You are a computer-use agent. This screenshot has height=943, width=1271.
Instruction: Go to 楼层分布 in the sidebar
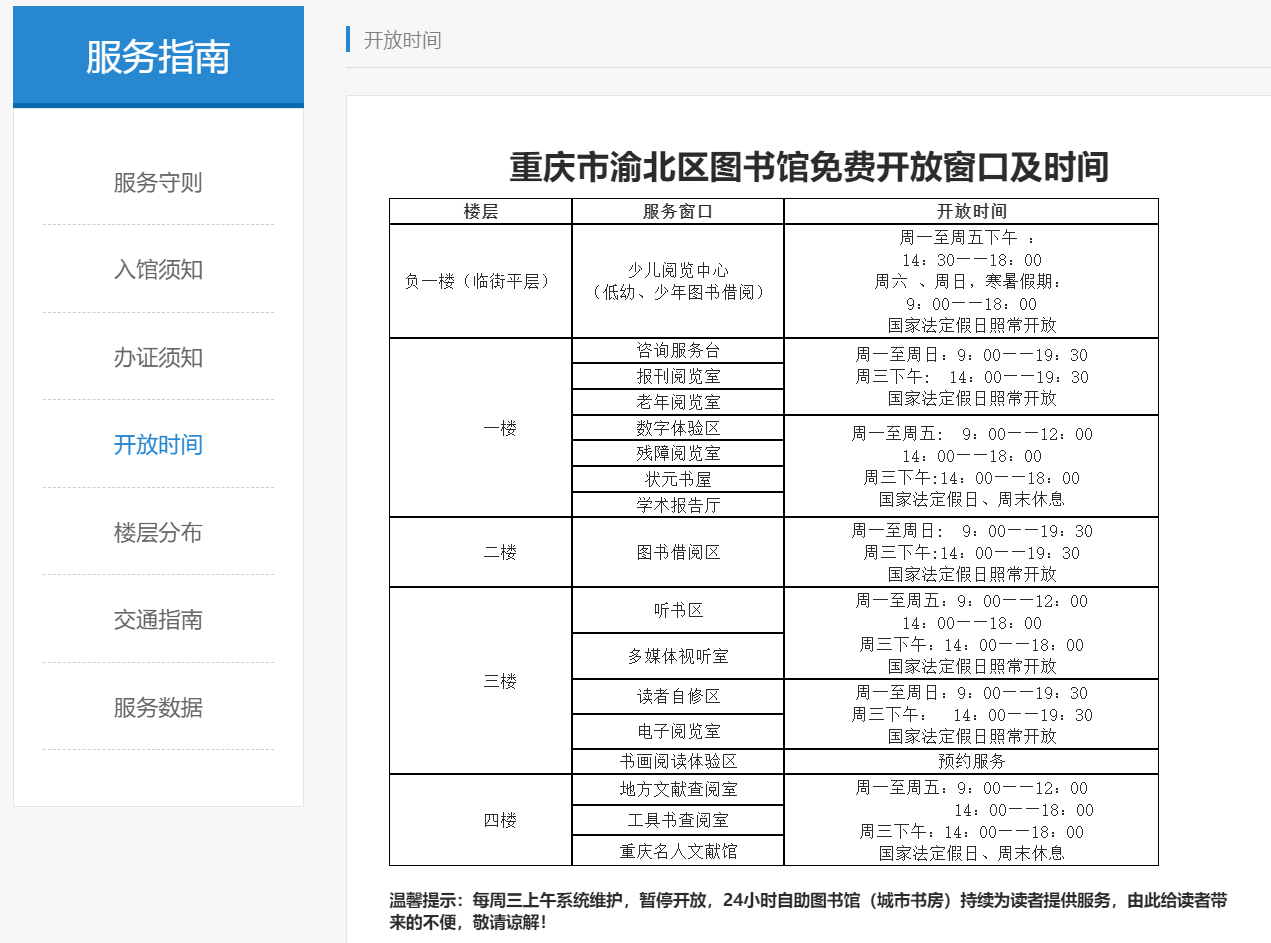tap(158, 533)
